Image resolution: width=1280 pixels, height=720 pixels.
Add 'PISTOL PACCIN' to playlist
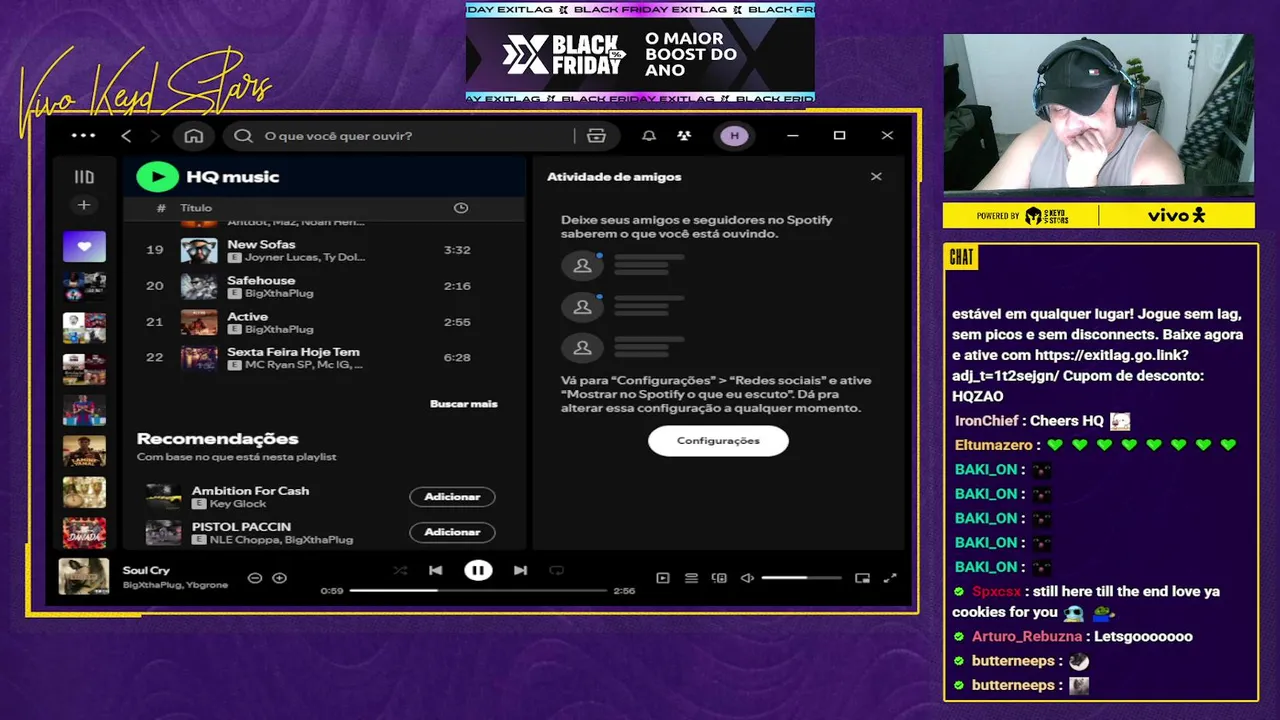[x=452, y=532]
